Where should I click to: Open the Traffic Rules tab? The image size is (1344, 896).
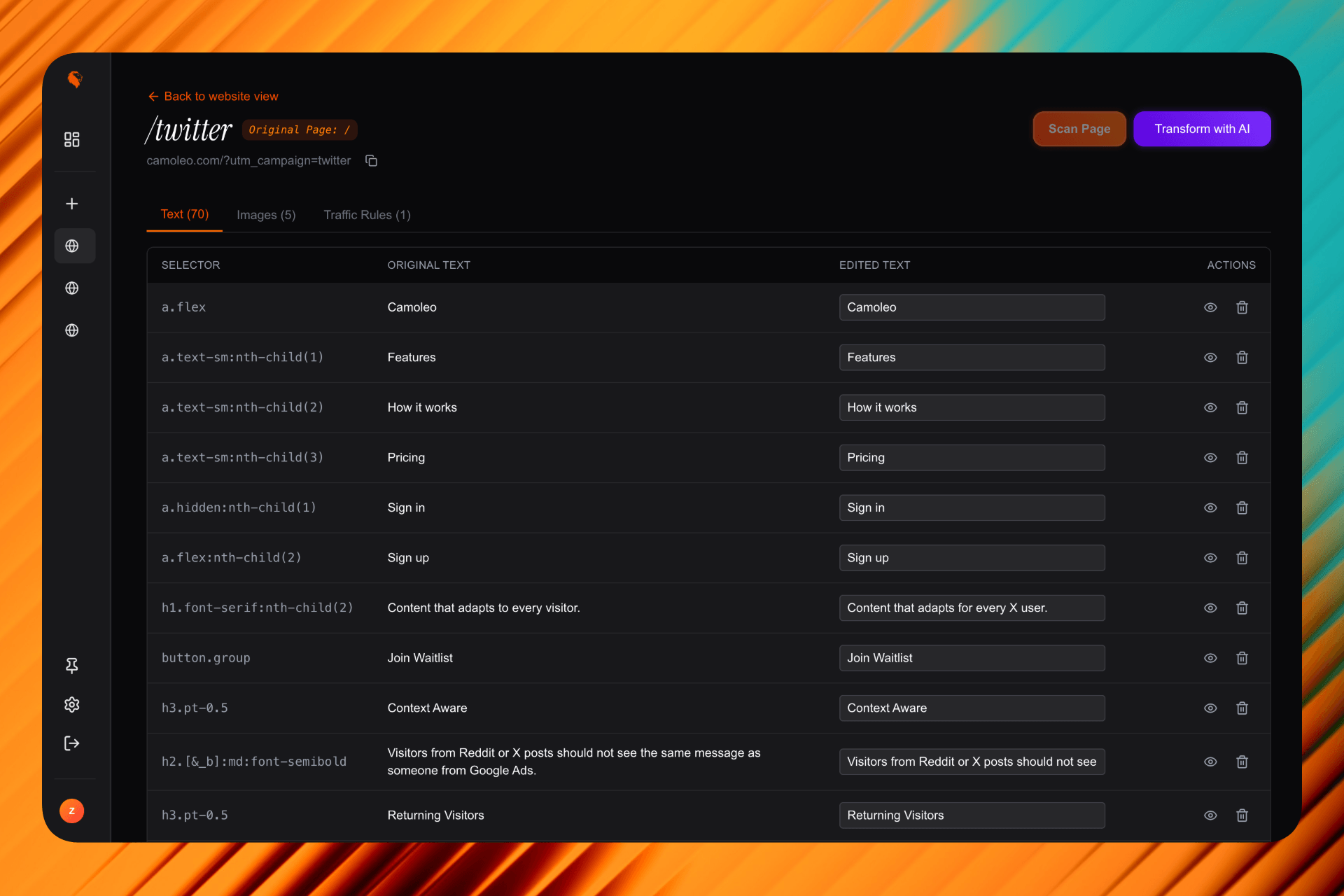[x=366, y=215]
